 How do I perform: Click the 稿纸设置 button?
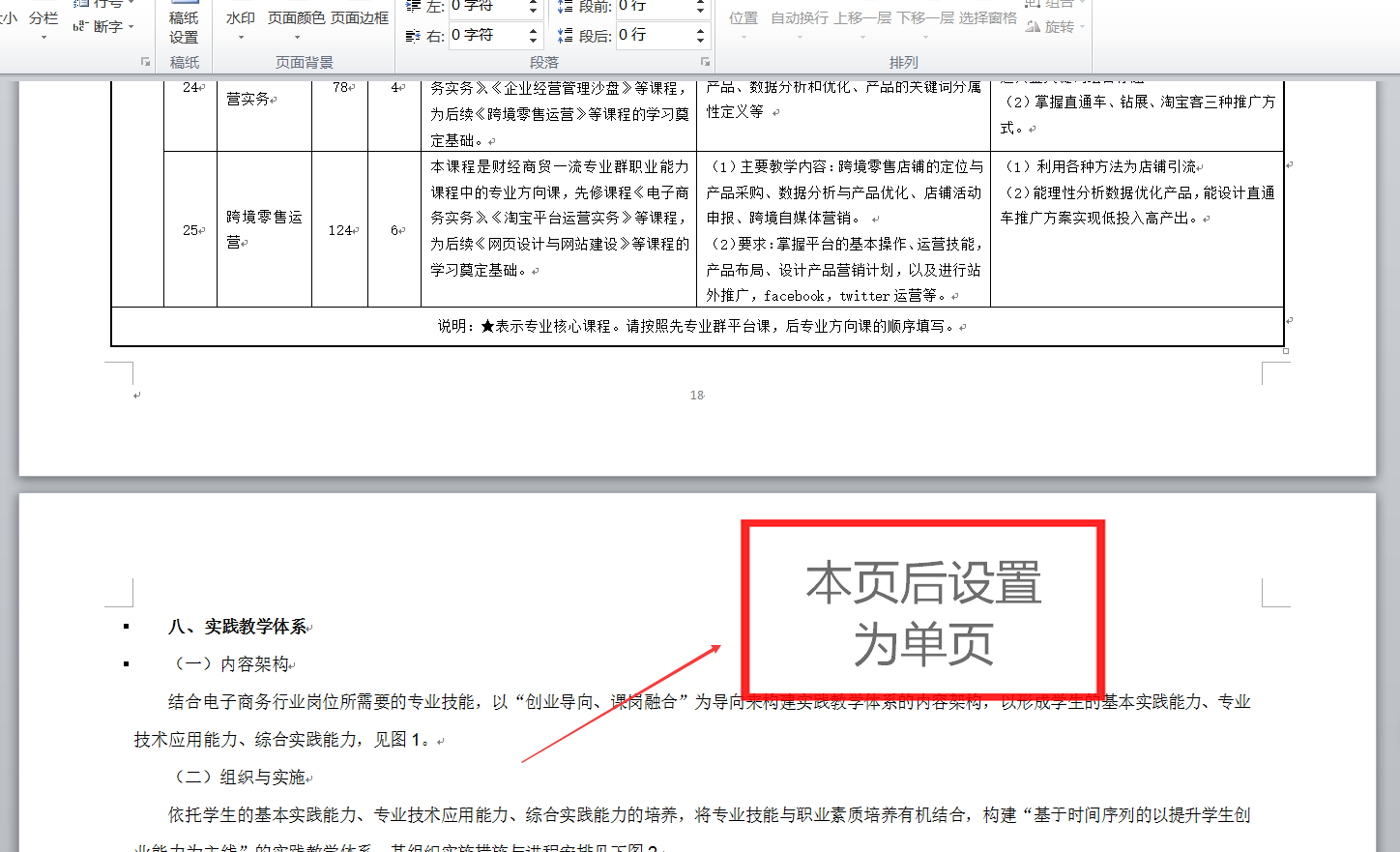click(184, 23)
